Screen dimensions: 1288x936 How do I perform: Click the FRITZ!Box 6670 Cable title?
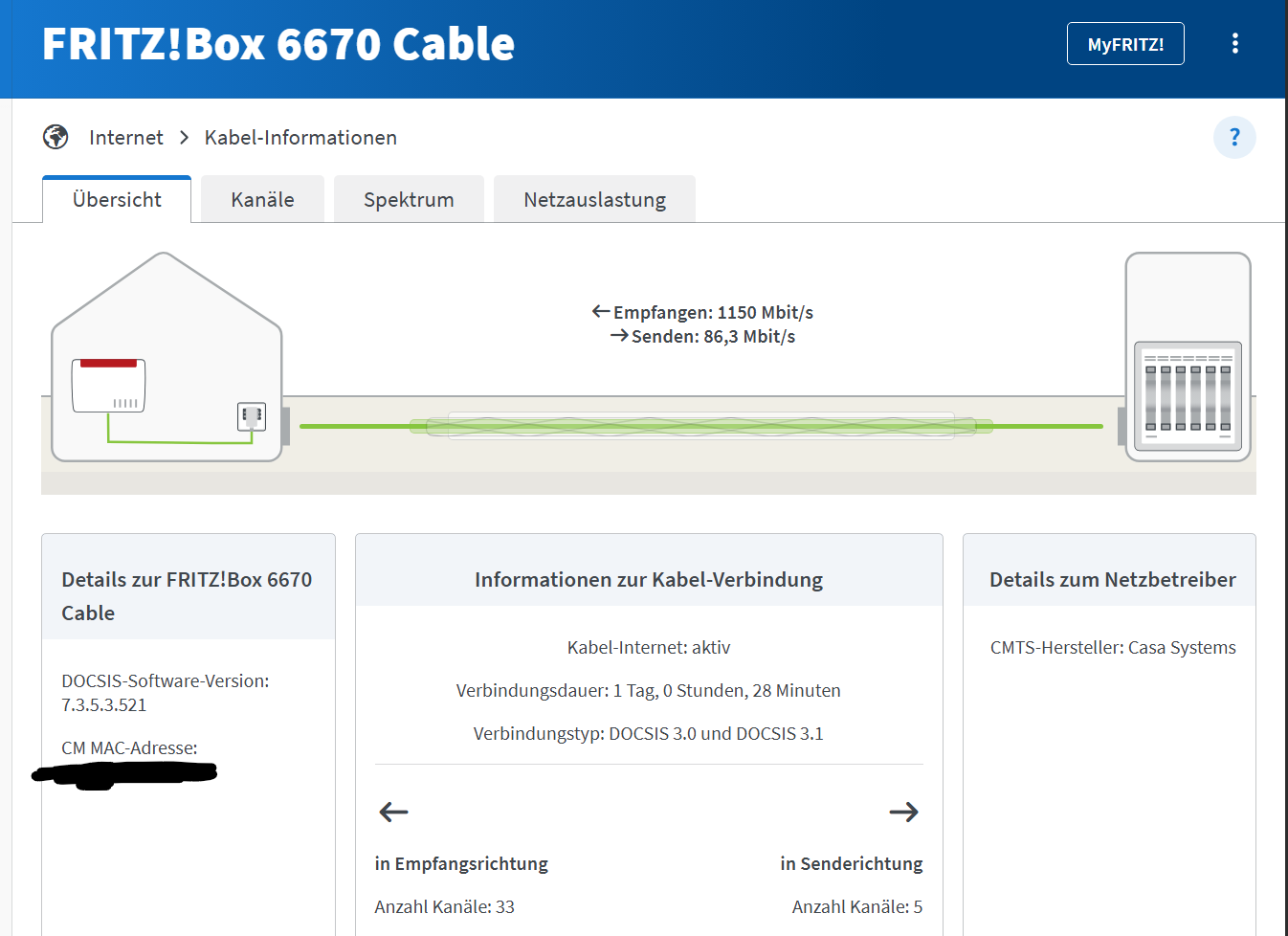tap(278, 44)
